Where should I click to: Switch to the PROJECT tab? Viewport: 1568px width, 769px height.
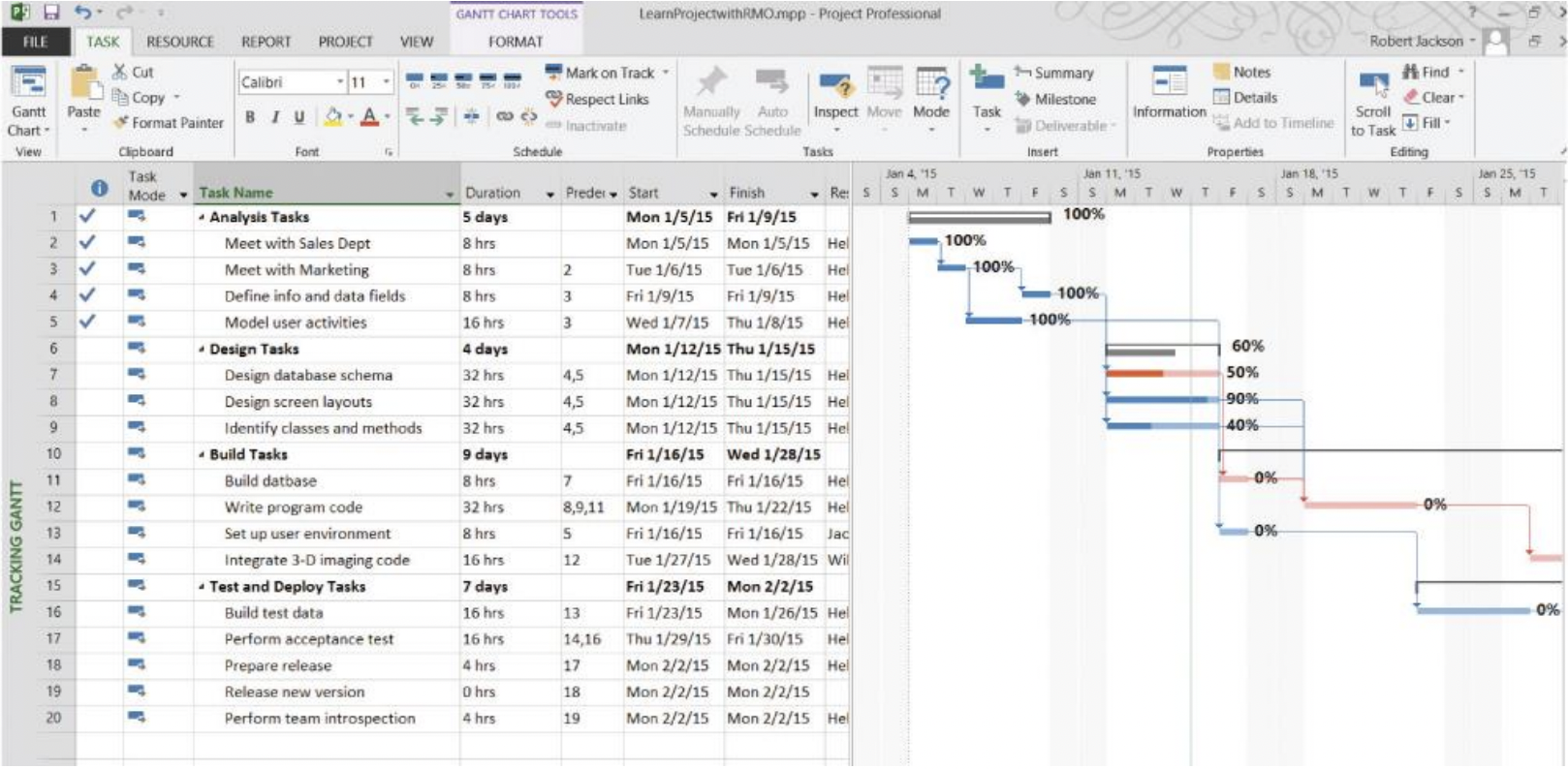[345, 42]
